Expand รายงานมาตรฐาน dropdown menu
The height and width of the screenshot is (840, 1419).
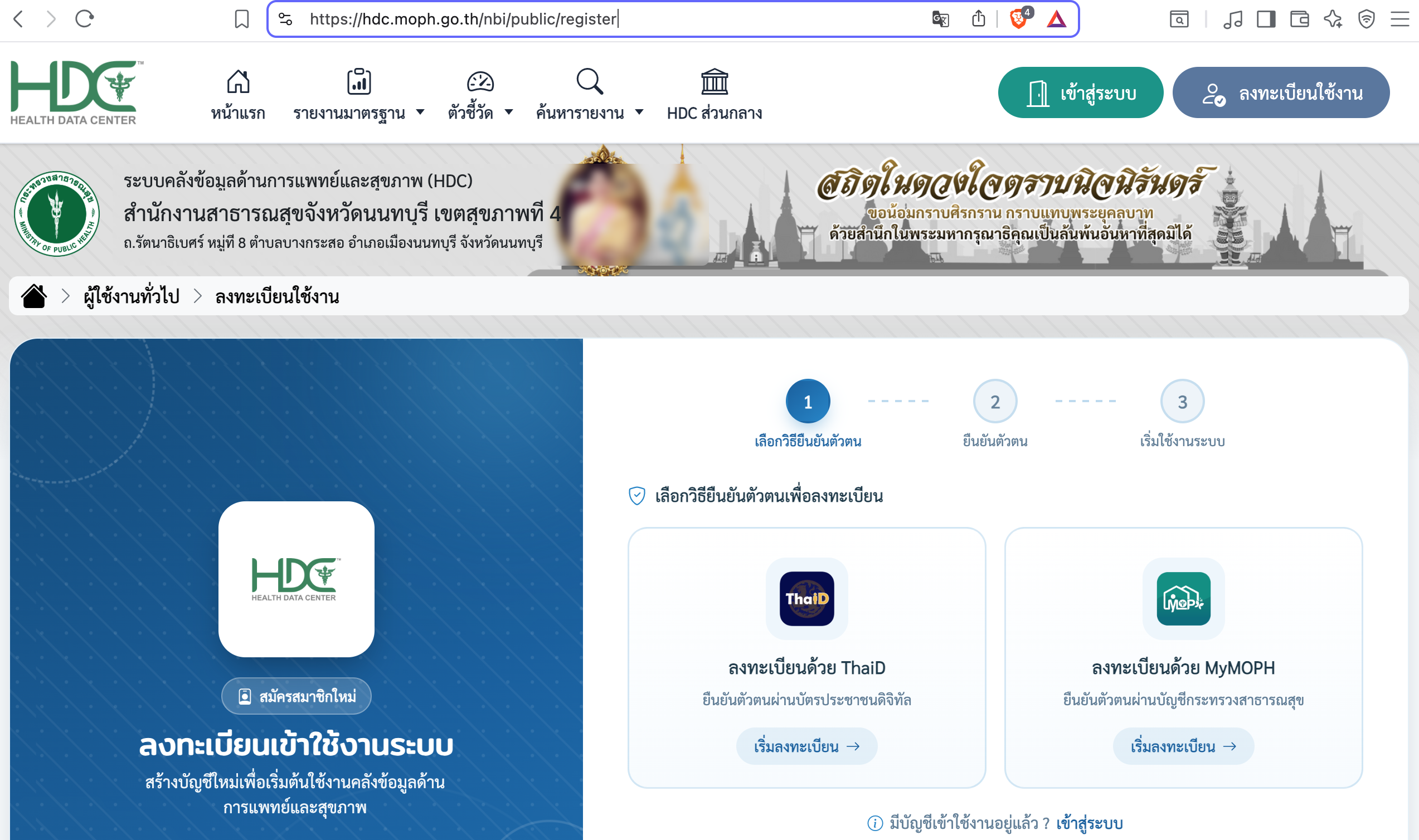tap(359, 95)
